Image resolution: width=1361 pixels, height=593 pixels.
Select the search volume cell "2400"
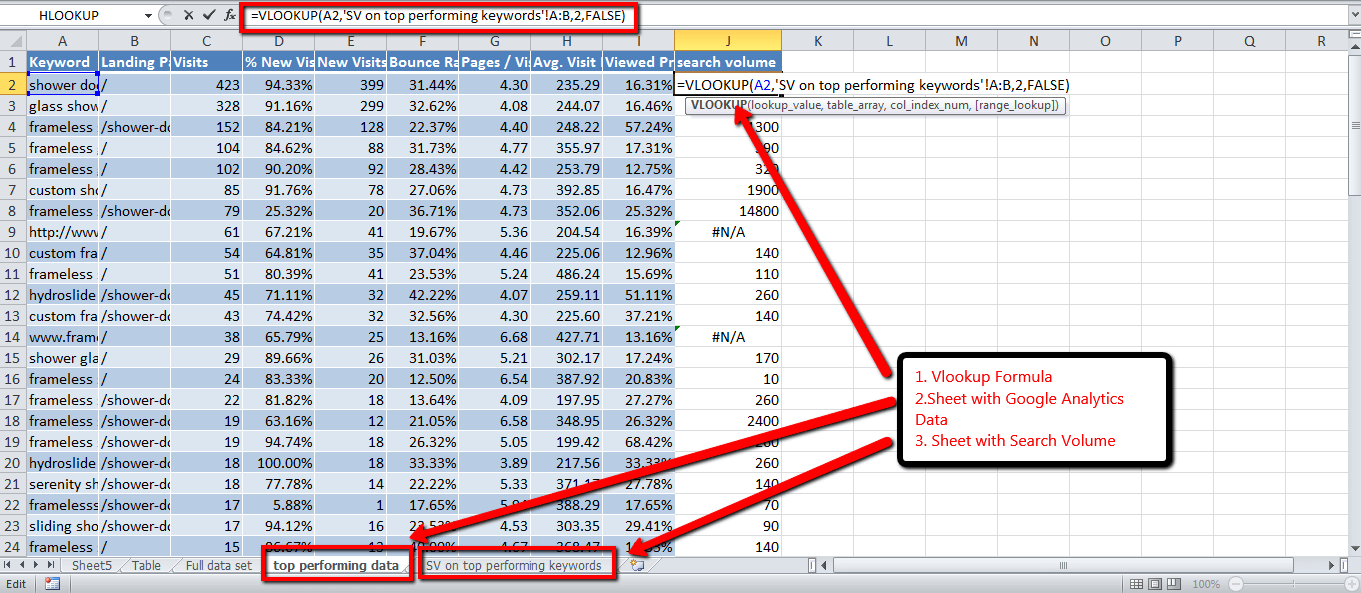[x=728, y=421]
